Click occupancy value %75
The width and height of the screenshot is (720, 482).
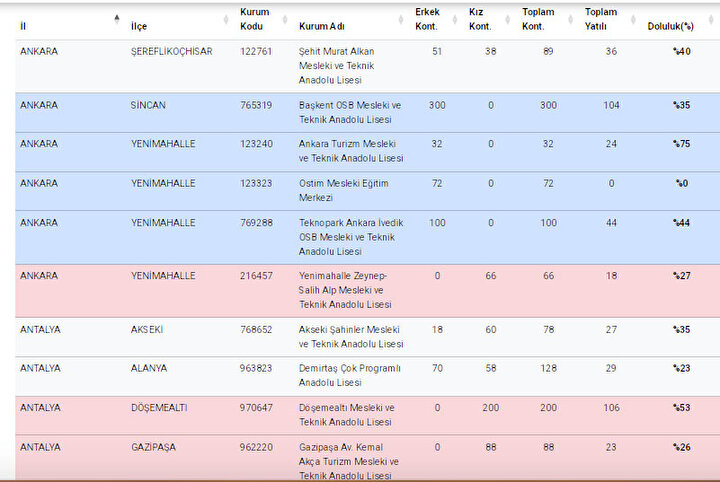(x=682, y=144)
